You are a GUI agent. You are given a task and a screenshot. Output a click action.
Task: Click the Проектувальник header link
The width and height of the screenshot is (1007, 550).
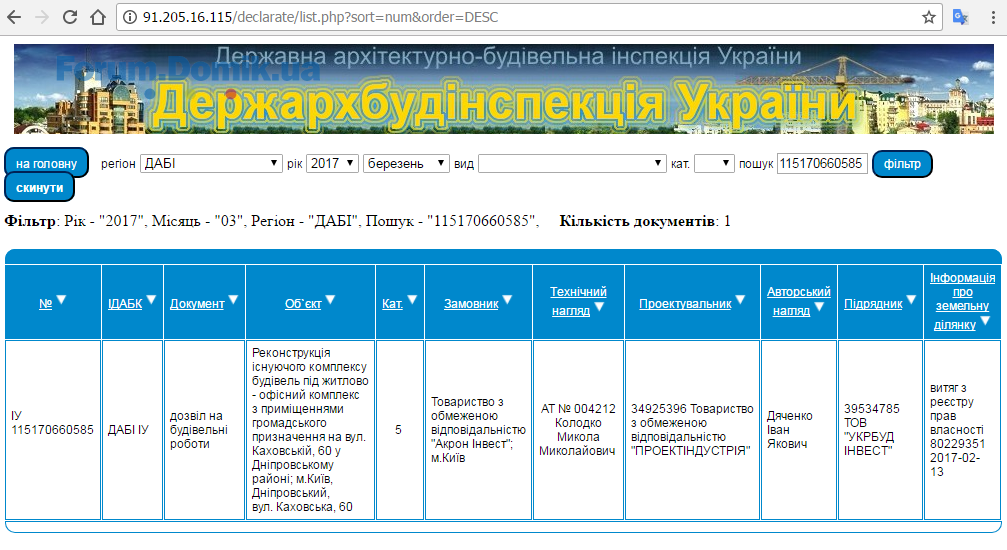685,304
